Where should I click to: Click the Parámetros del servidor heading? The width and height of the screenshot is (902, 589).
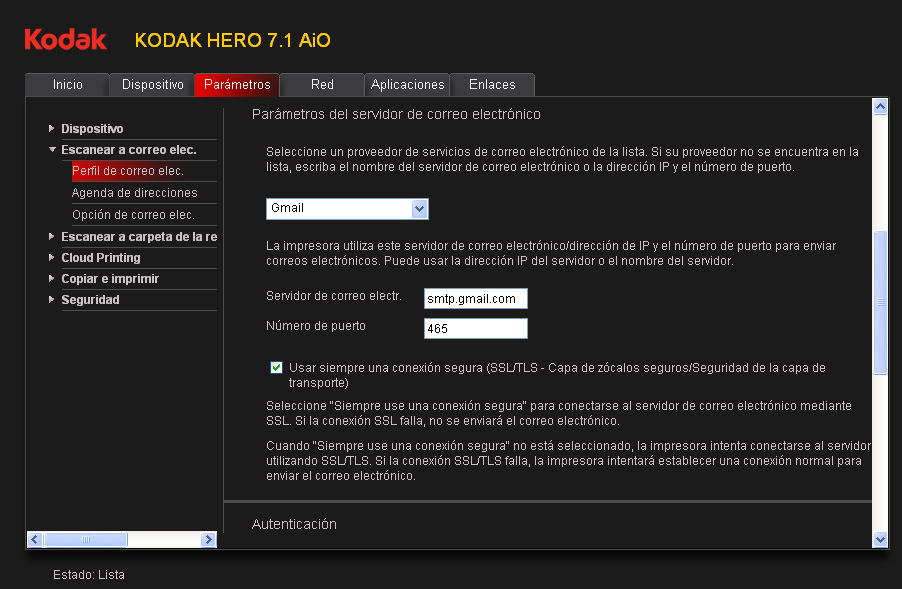point(396,114)
